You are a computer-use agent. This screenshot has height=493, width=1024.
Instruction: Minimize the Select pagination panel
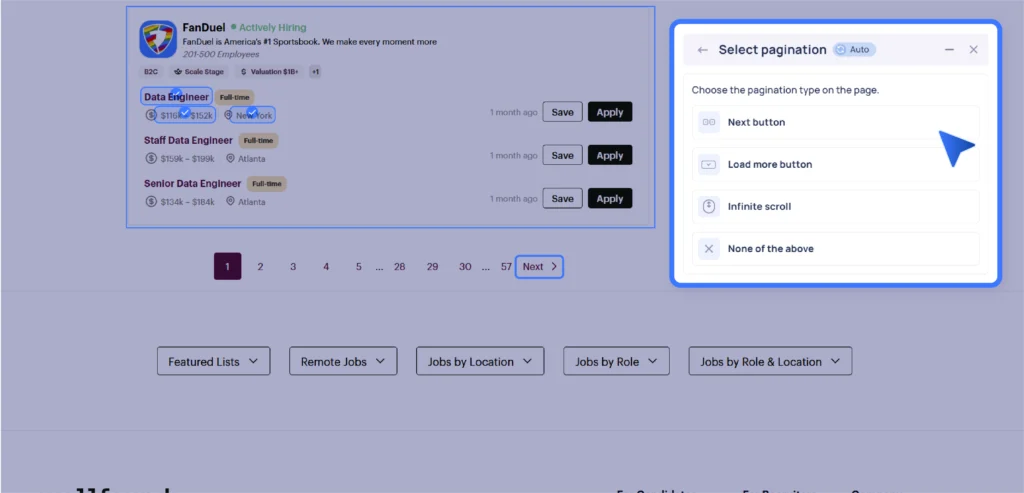tap(950, 50)
